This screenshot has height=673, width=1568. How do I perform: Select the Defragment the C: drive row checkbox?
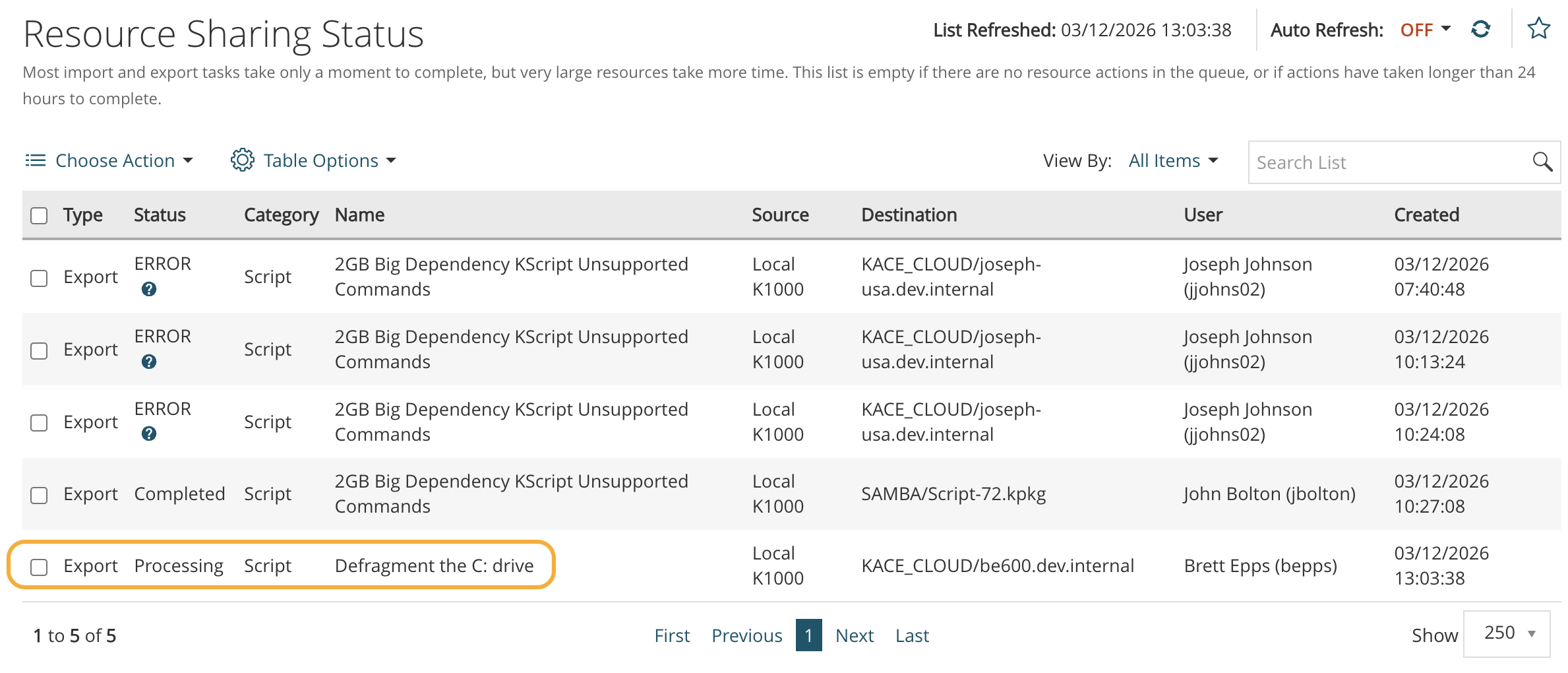point(39,567)
